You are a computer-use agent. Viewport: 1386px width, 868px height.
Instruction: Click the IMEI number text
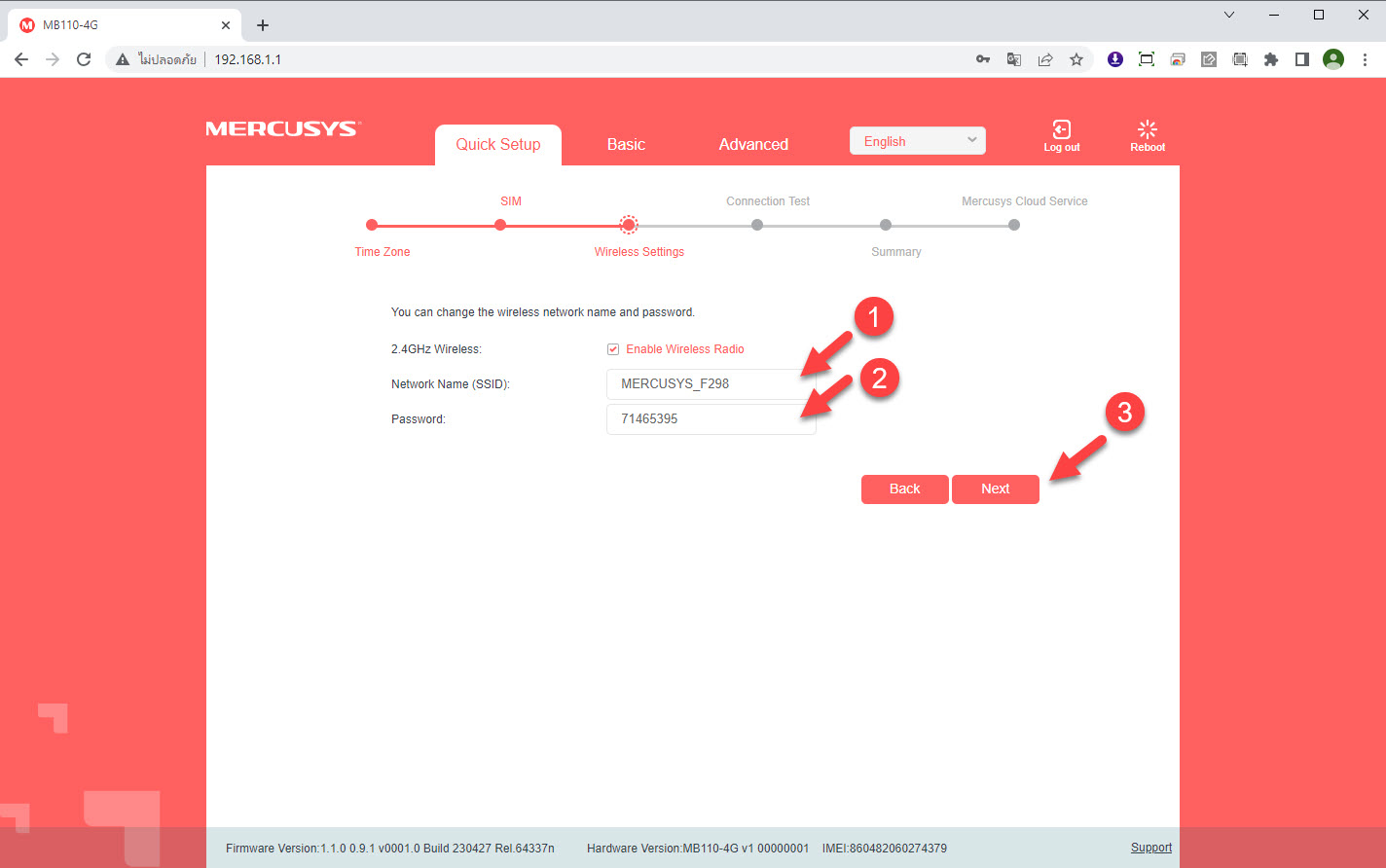(x=885, y=849)
